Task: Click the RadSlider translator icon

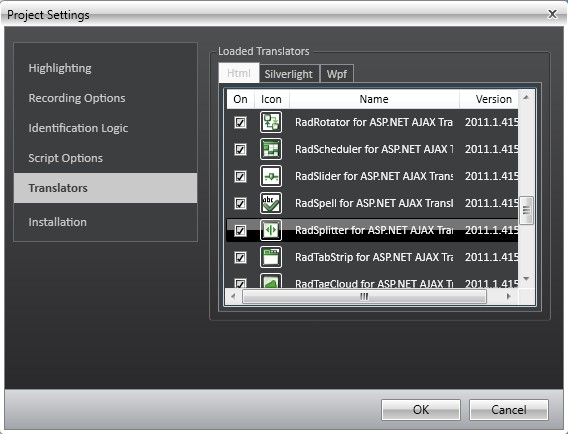Action: pos(271,176)
